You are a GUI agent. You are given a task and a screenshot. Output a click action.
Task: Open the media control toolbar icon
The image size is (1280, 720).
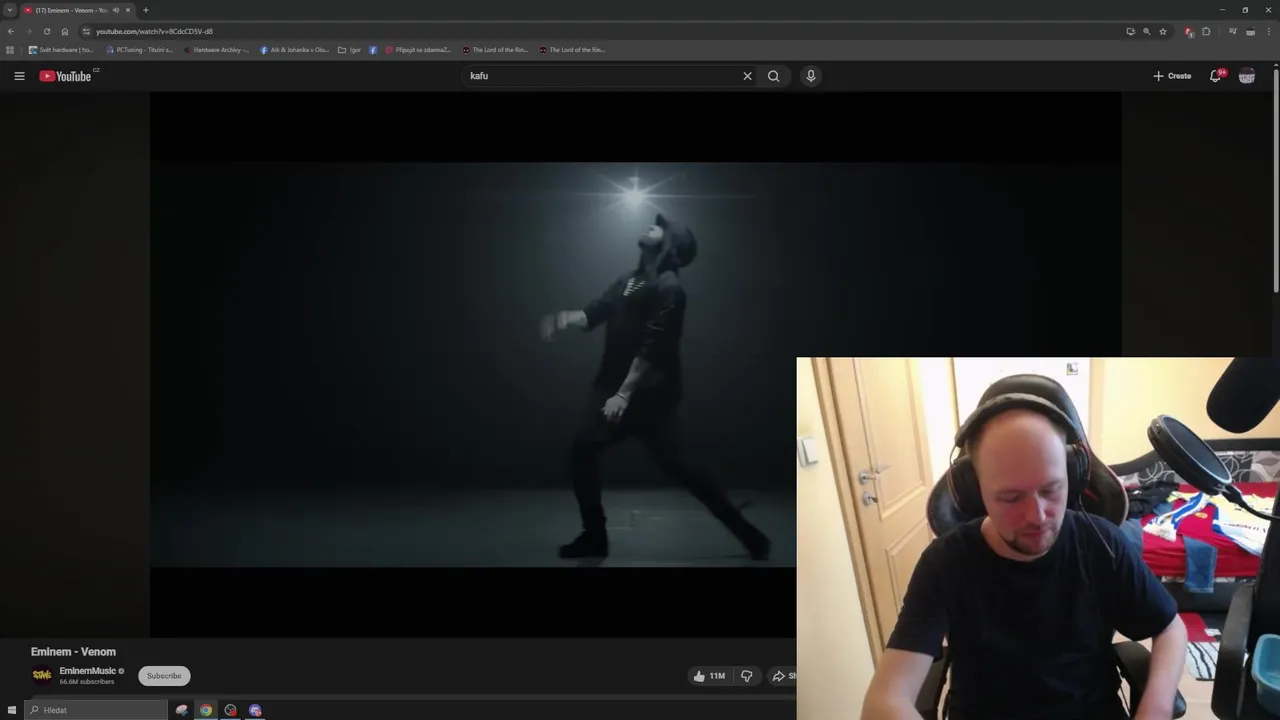1233,31
